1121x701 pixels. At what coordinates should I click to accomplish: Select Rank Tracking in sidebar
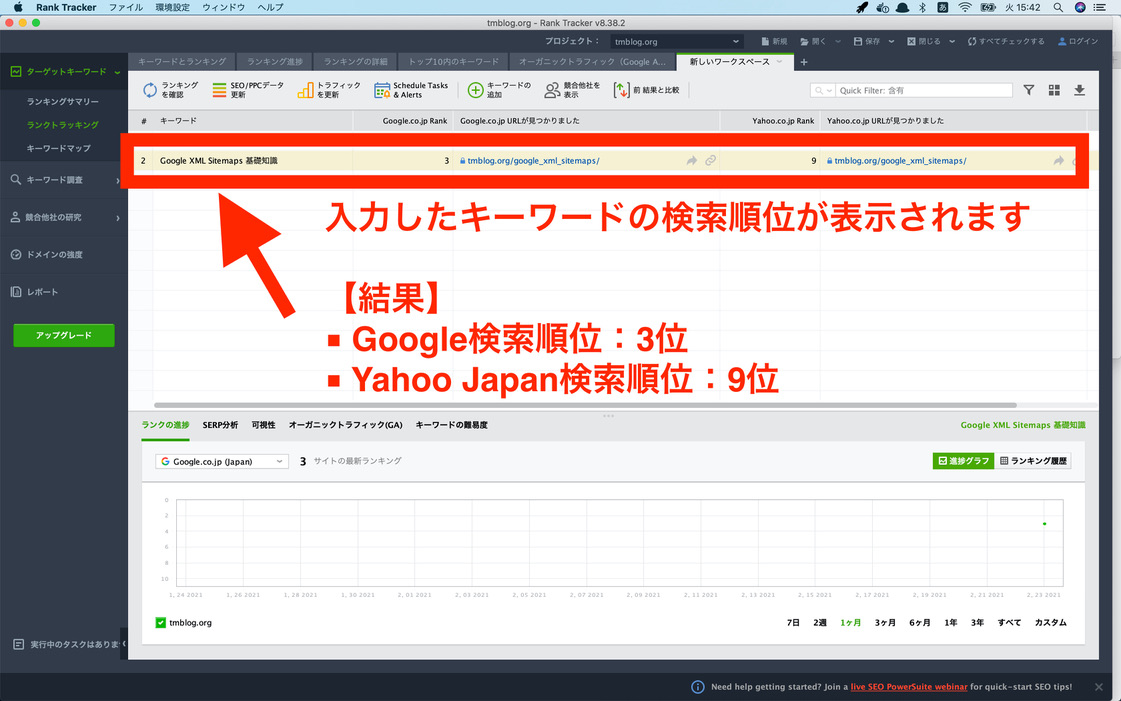tap(63, 125)
